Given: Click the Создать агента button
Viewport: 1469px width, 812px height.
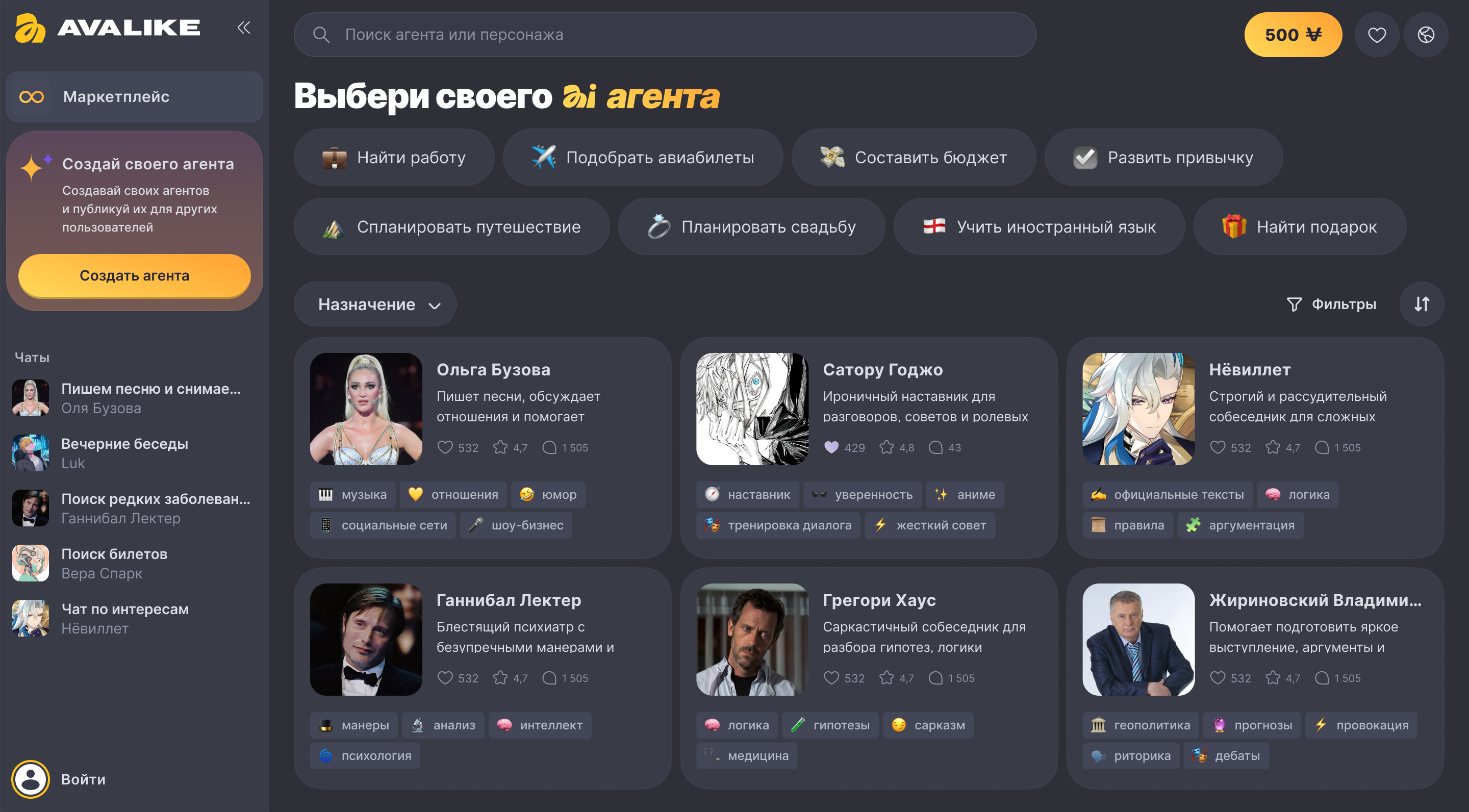Looking at the screenshot, I should 135,276.
